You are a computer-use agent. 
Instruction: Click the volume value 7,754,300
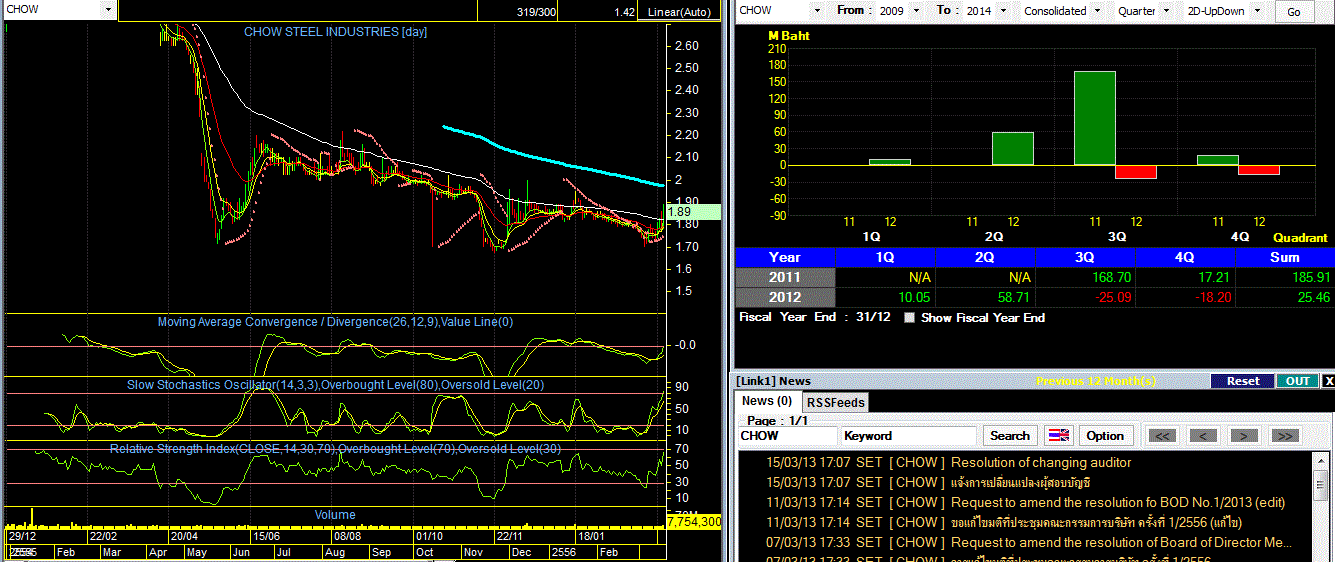pos(694,522)
